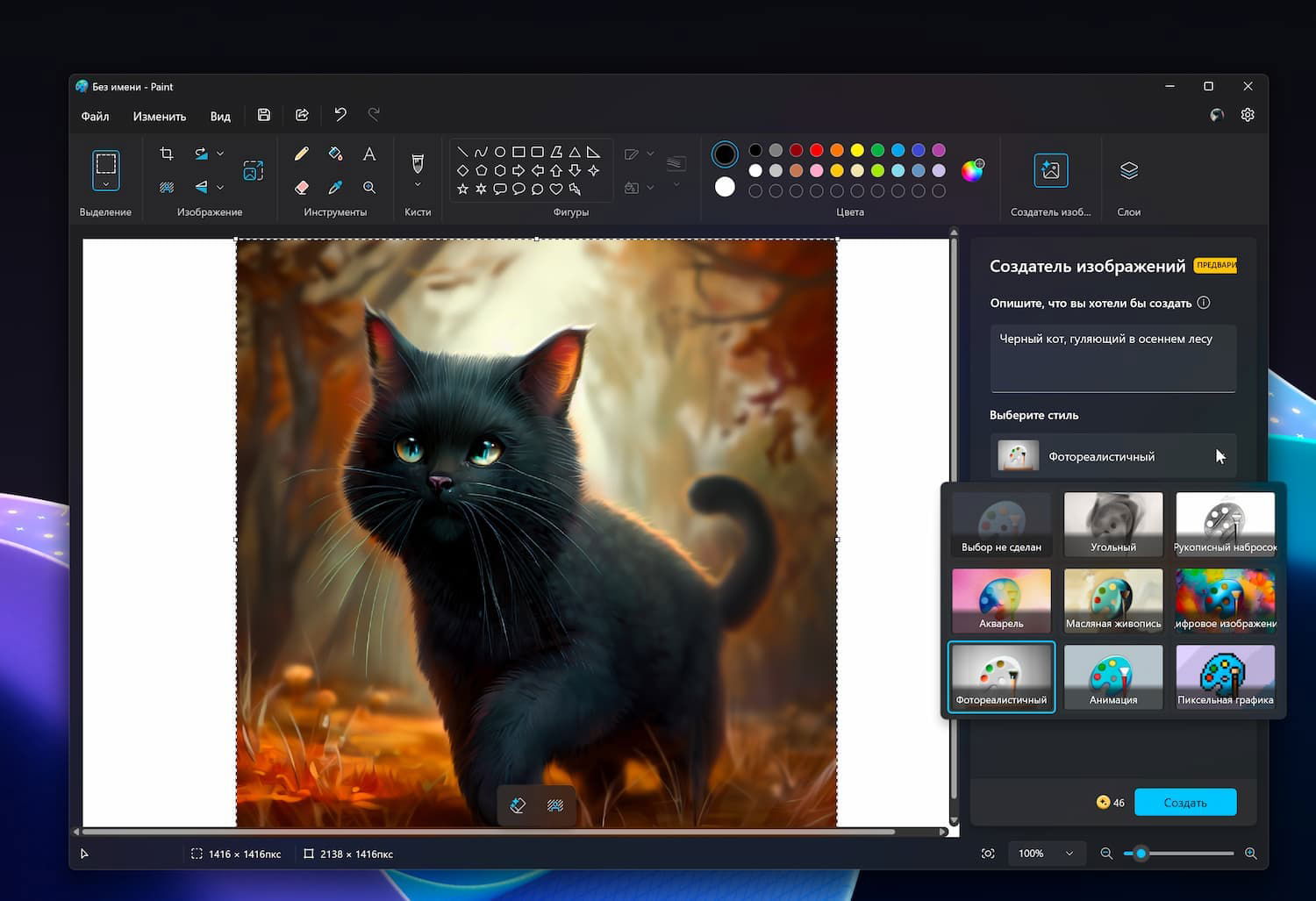Open the Layers panel
Screen dimensions: 1316x901
tap(1128, 171)
